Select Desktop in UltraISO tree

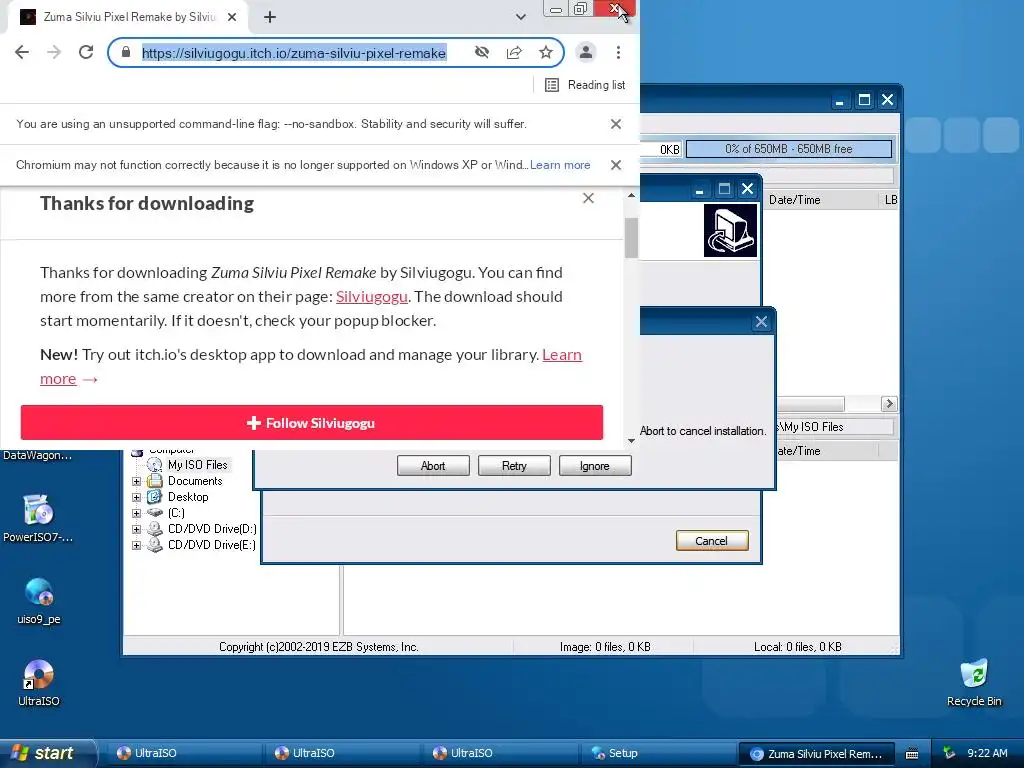[188, 497]
